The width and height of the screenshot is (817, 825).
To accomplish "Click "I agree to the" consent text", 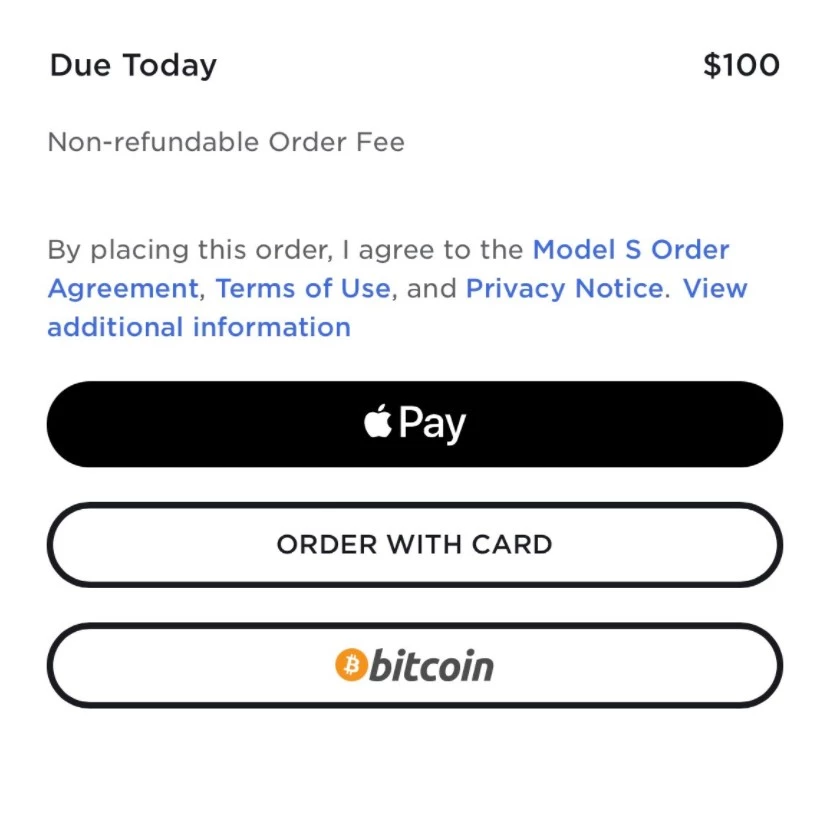I will click(440, 249).
